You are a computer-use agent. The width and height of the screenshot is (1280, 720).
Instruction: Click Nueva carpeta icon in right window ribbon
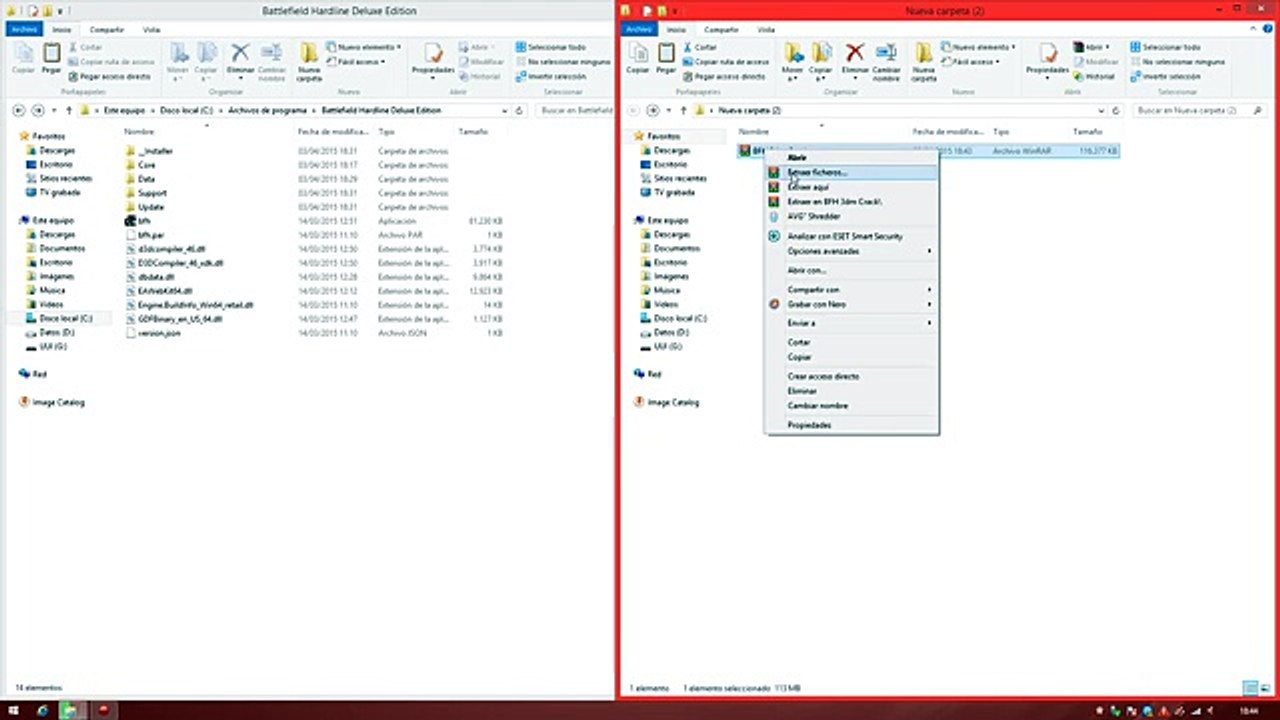pos(924,60)
